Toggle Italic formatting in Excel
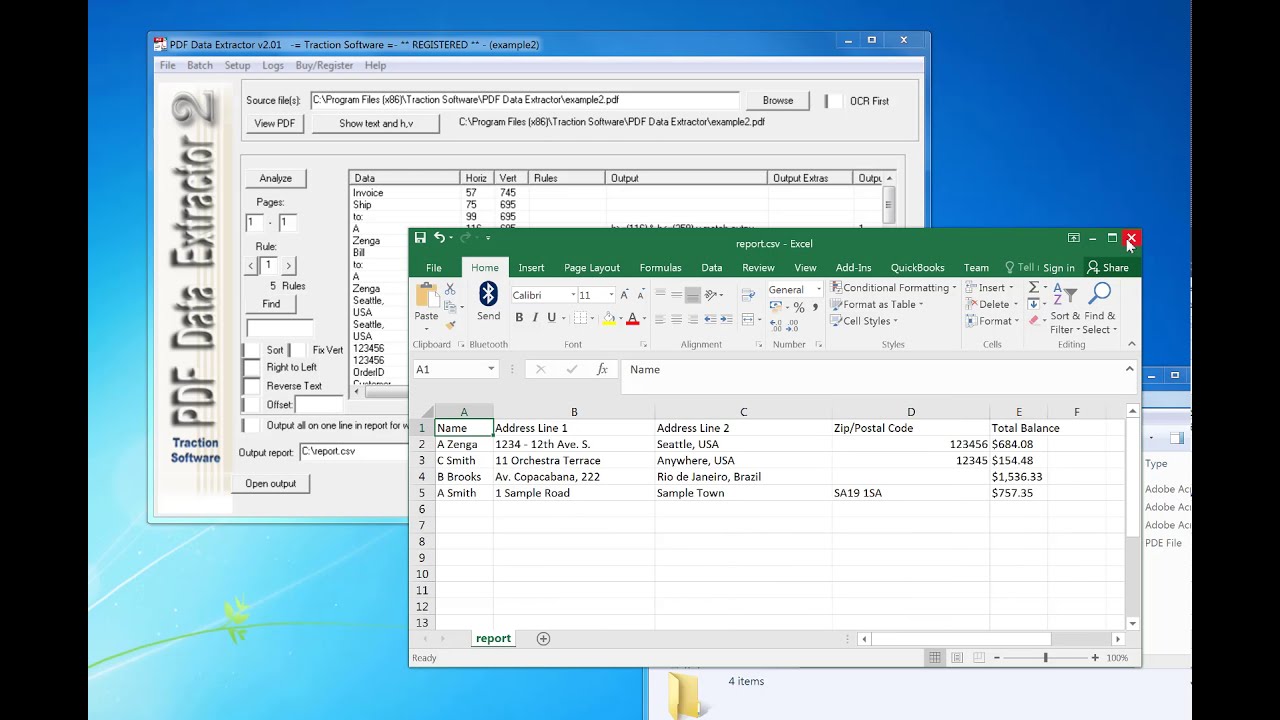Screen dimensions: 1280x720 pyautogui.click(x=535, y=318)
